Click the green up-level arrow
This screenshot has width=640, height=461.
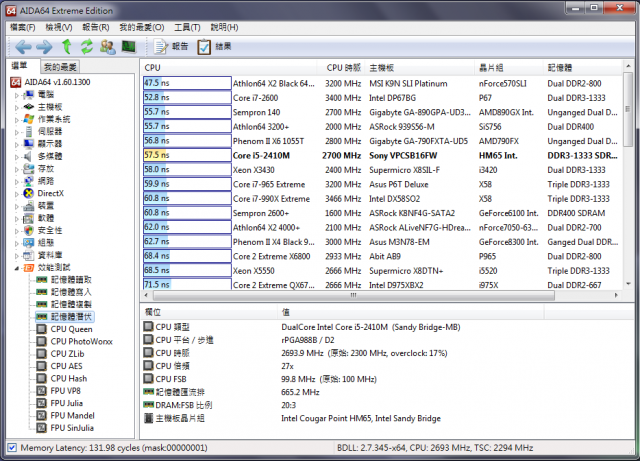click(67, 47)
